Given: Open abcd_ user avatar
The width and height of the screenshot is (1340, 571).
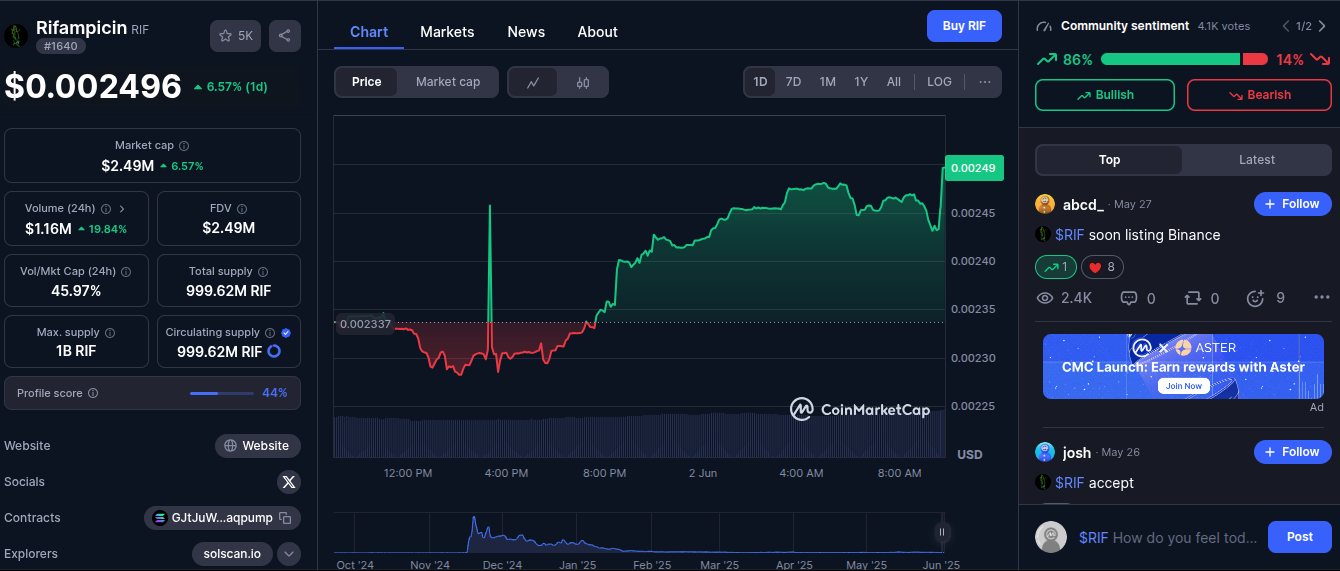Looking at the screenshot, I should [x=1045, y=204].
